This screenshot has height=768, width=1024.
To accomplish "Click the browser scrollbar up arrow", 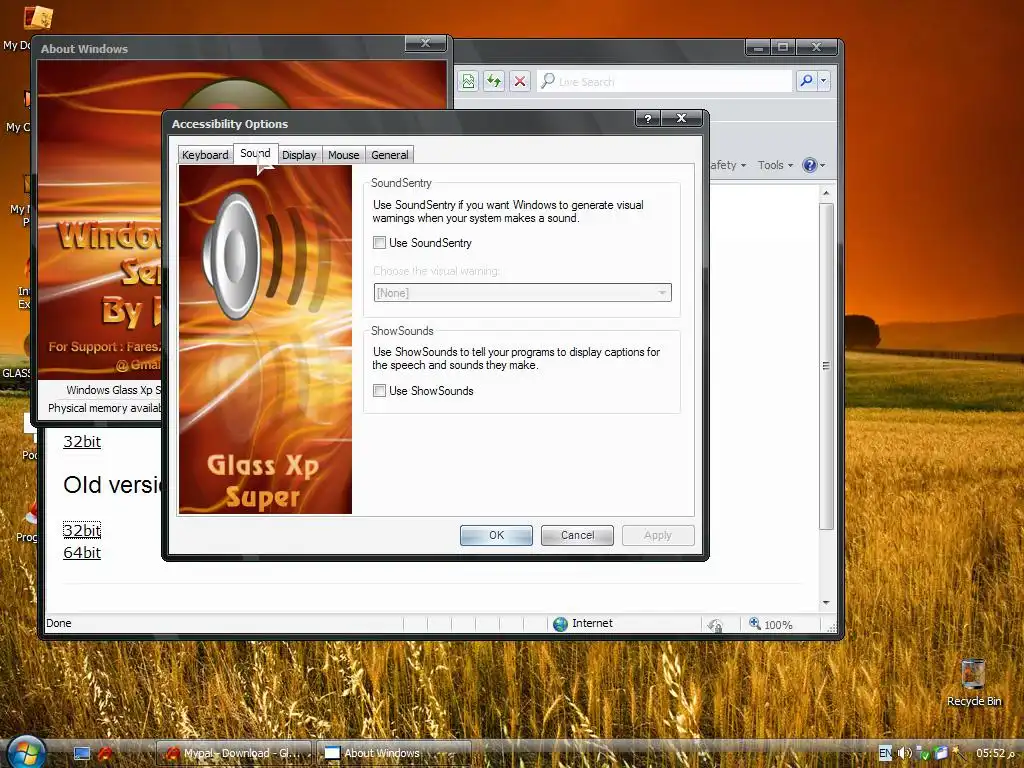I will (826, 193).
